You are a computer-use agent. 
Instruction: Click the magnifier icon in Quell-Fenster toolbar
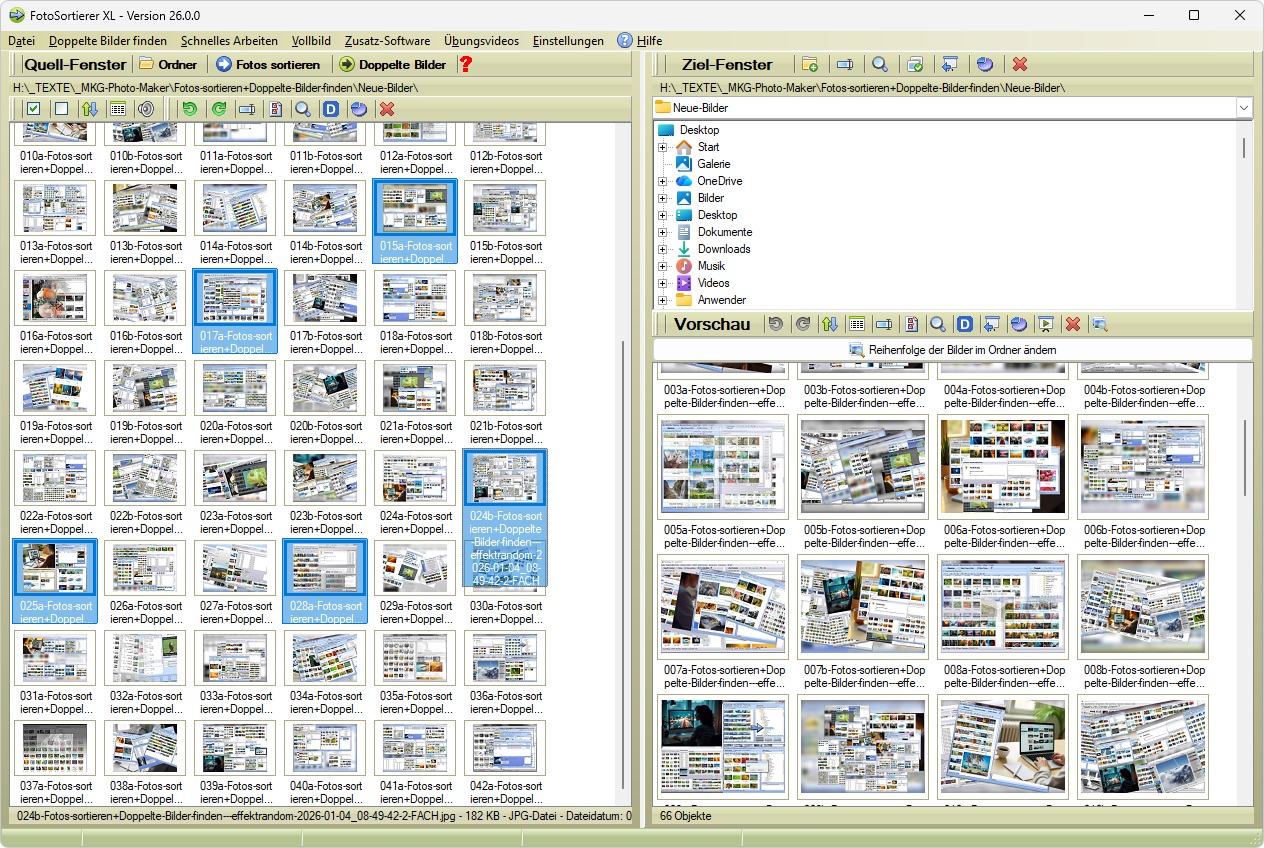click(302, 109)
